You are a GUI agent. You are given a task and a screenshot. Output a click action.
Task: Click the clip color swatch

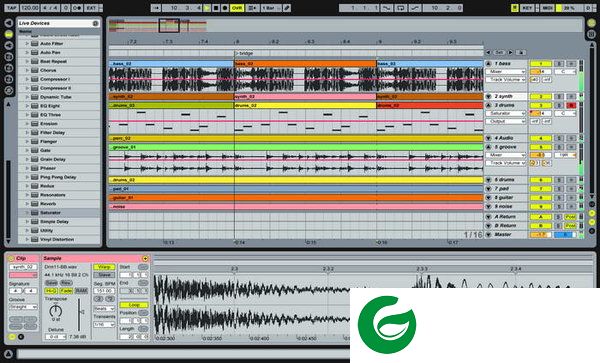click(x=23, y=275)
